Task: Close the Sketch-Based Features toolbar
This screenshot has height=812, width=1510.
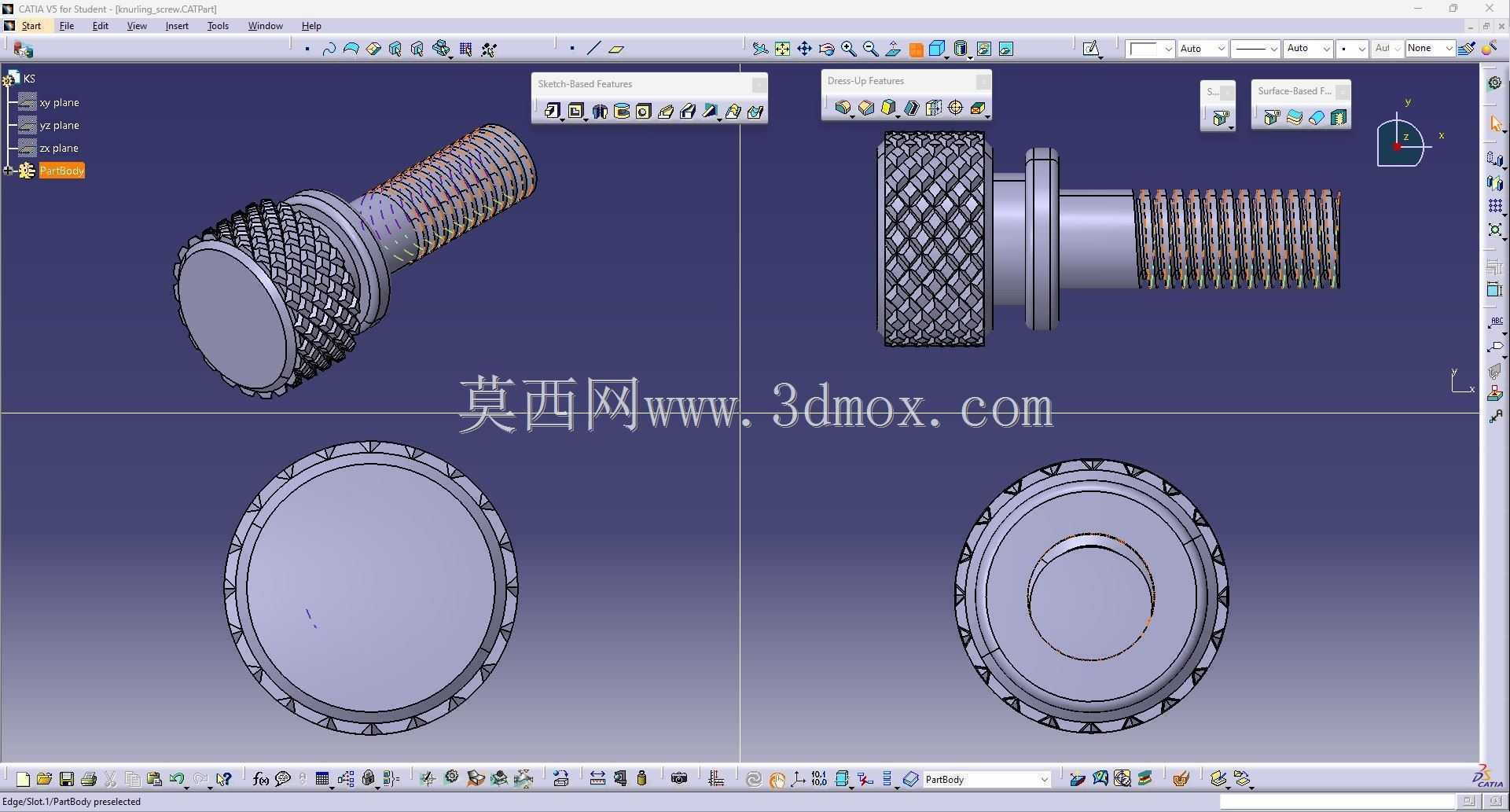Action: [x=759, y=84]
